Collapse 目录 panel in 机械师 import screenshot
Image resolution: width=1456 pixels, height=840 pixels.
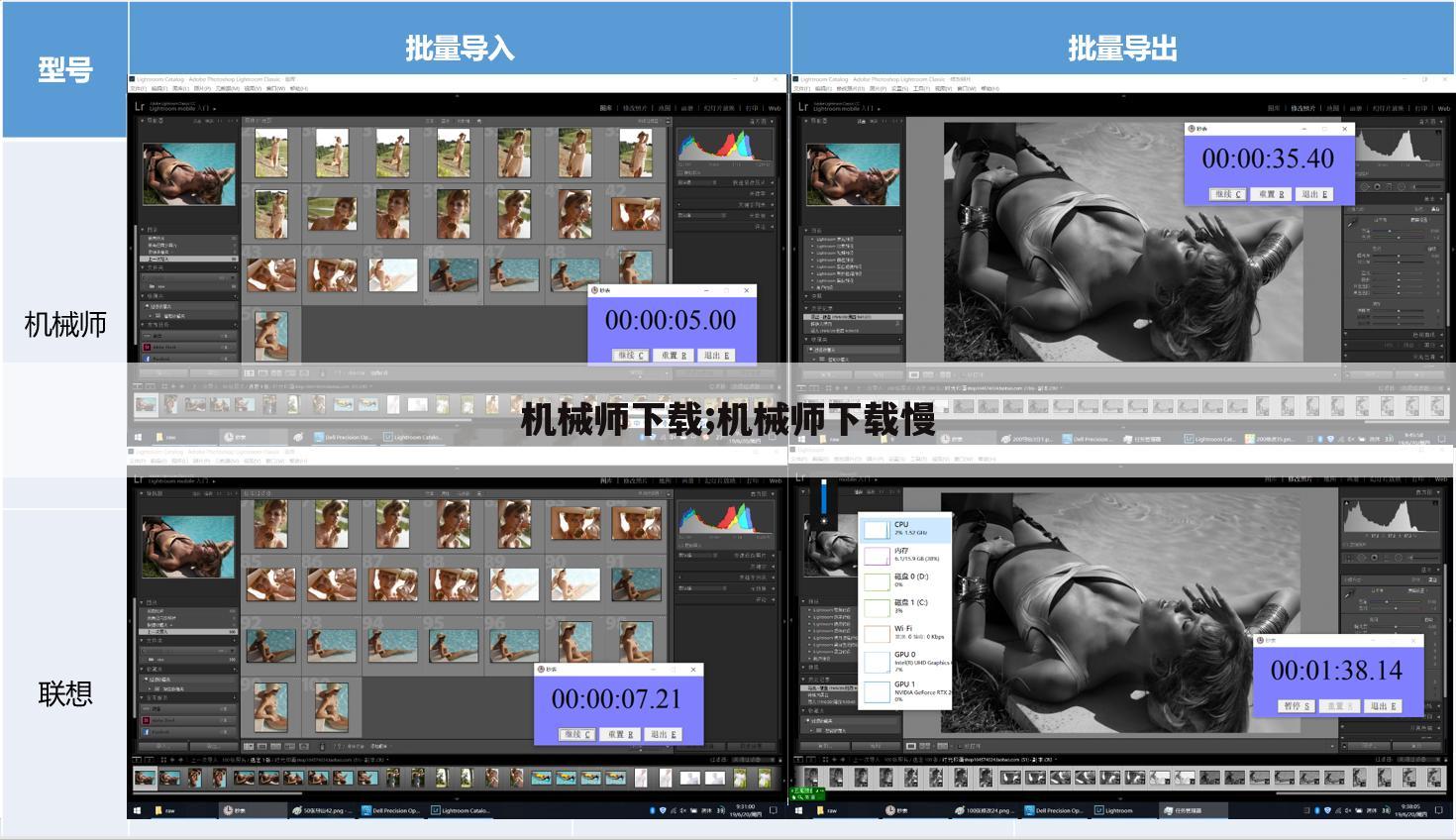[x=143, y=229]
